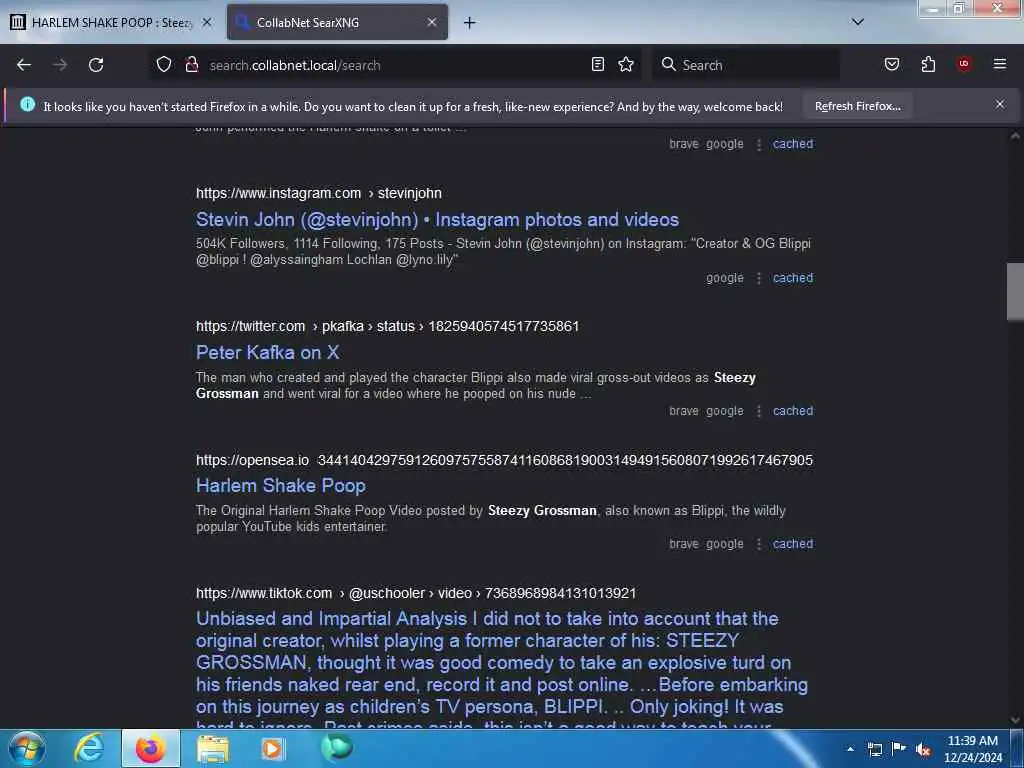
Task: Click 'brave' engine label under Peter Kafka result
Action: pos(684,411)
